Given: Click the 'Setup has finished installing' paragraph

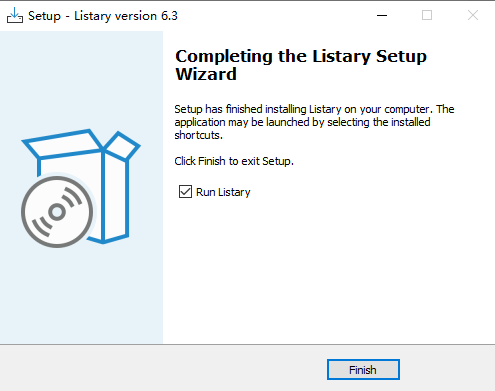Looking at the screenshot, I should click(x=314, y=122).
